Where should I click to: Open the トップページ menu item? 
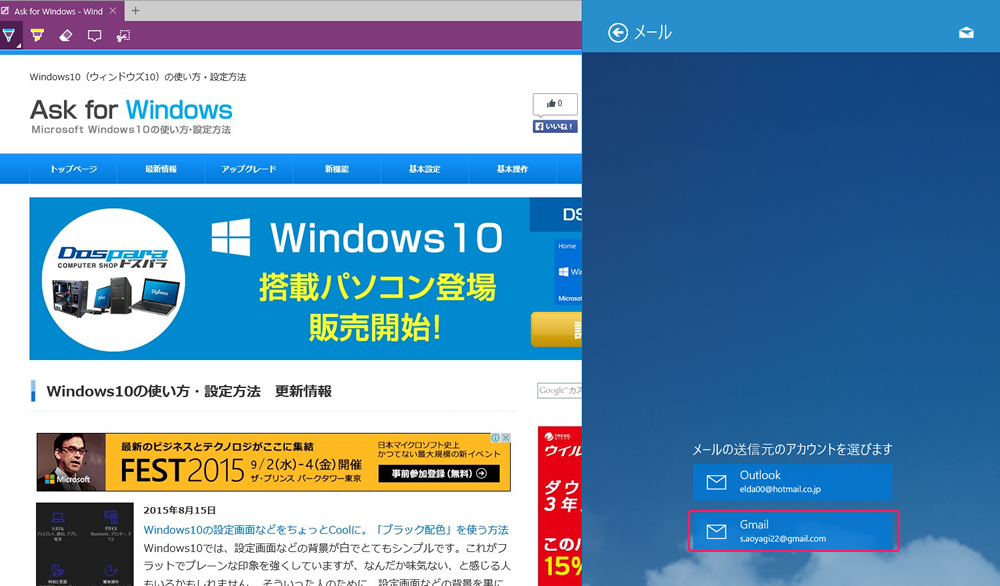(73, 169)
